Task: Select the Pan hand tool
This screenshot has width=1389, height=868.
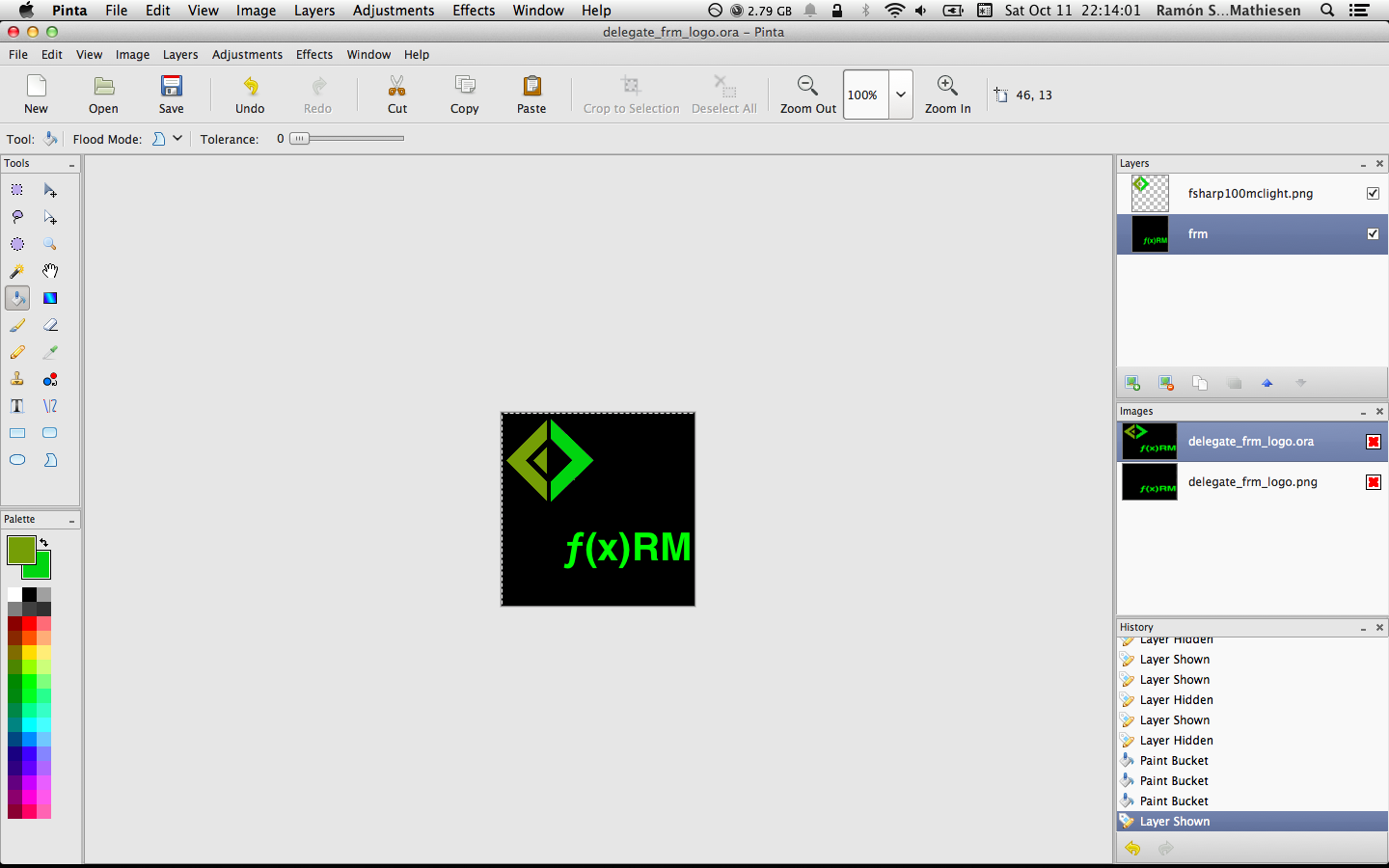Action: 50,271
